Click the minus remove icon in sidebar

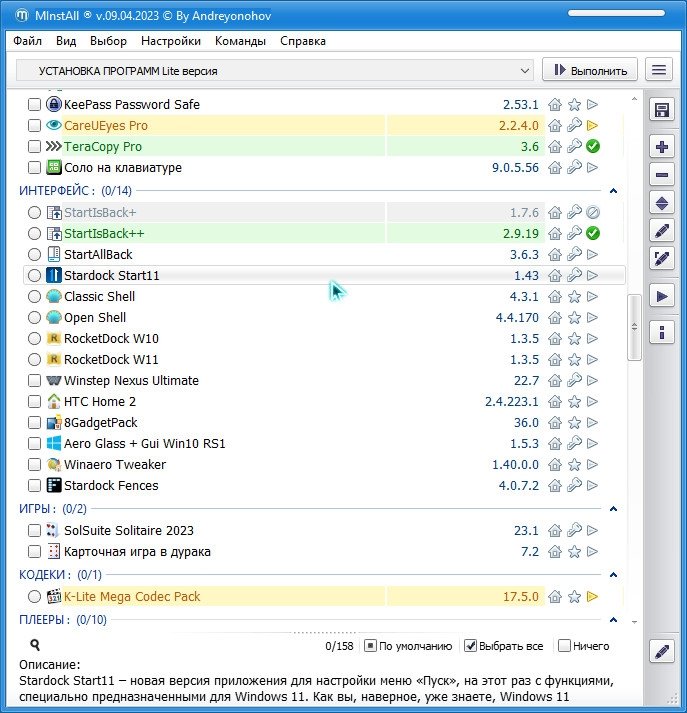click(662, 175)
